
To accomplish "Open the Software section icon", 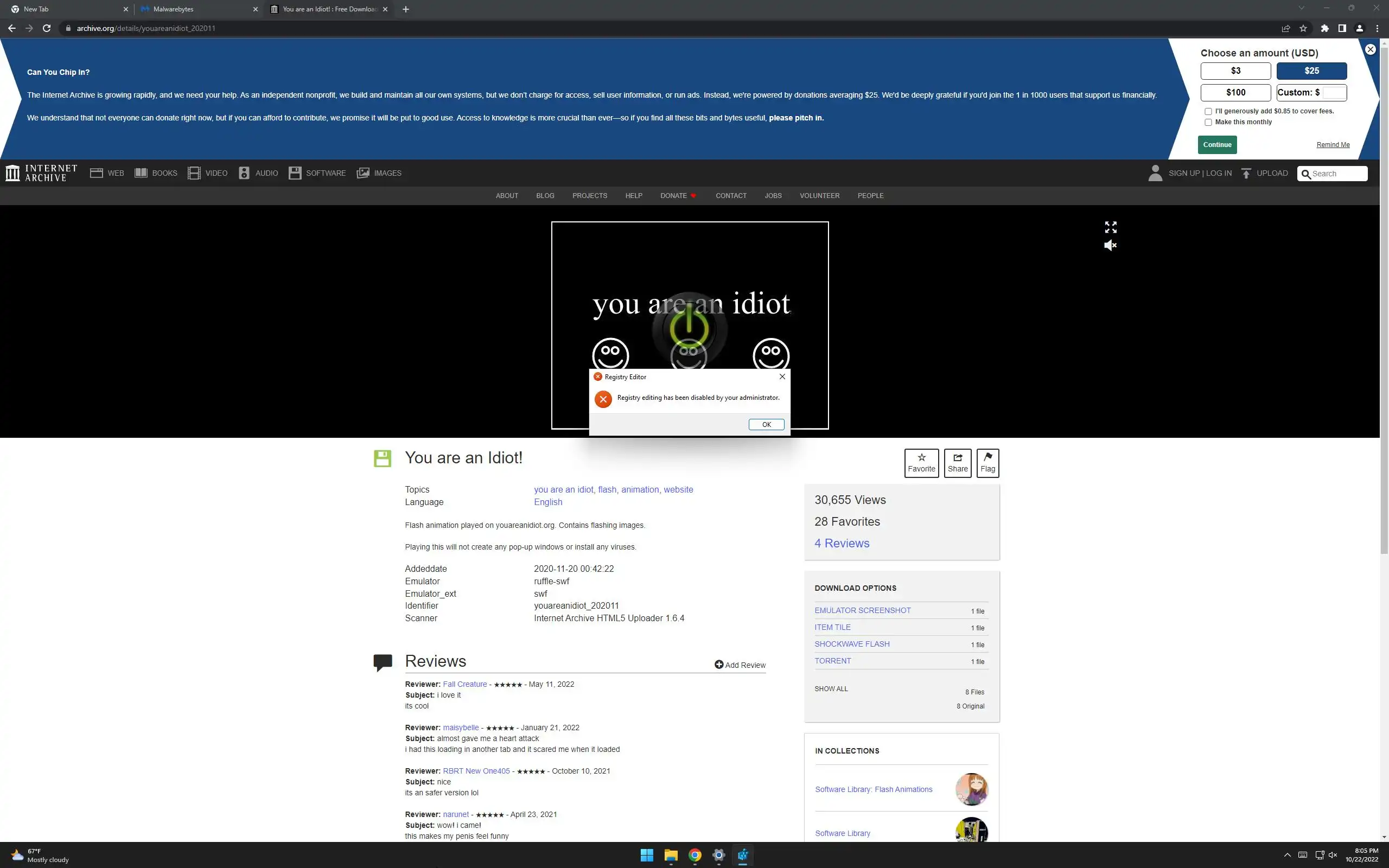I will (295, 173).
